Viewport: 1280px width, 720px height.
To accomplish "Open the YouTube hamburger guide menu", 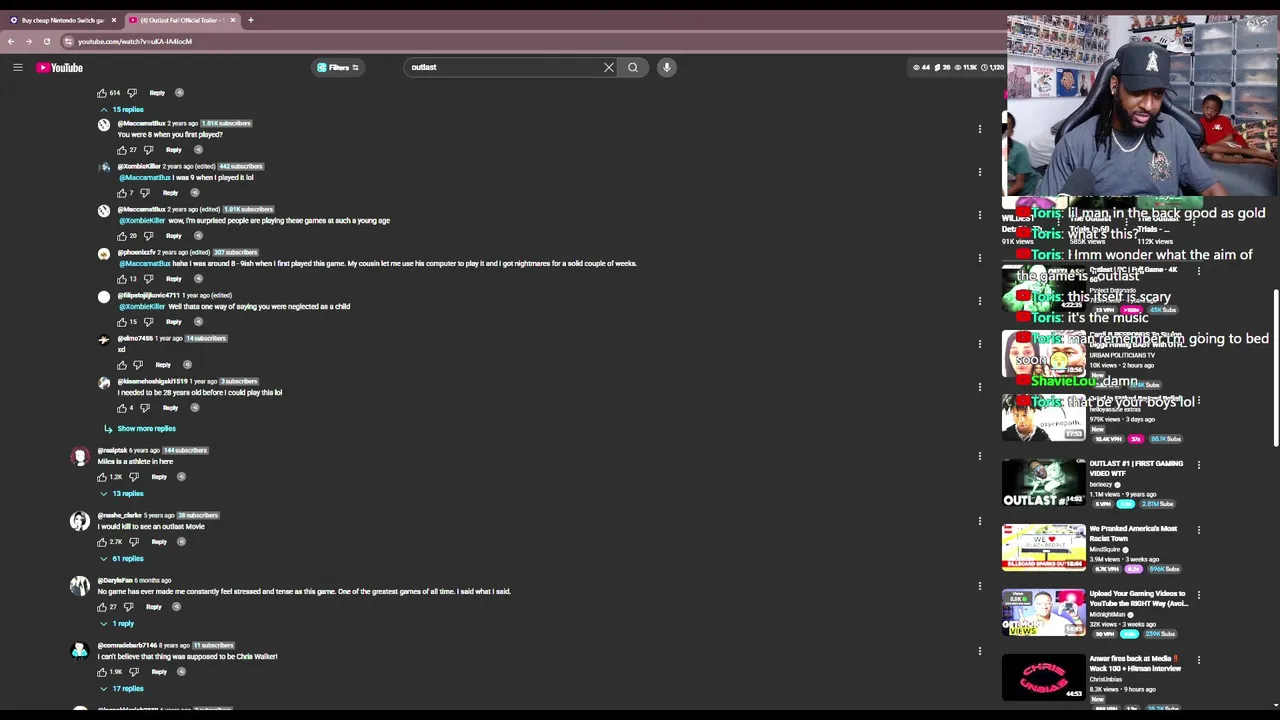I will point(17,67).
